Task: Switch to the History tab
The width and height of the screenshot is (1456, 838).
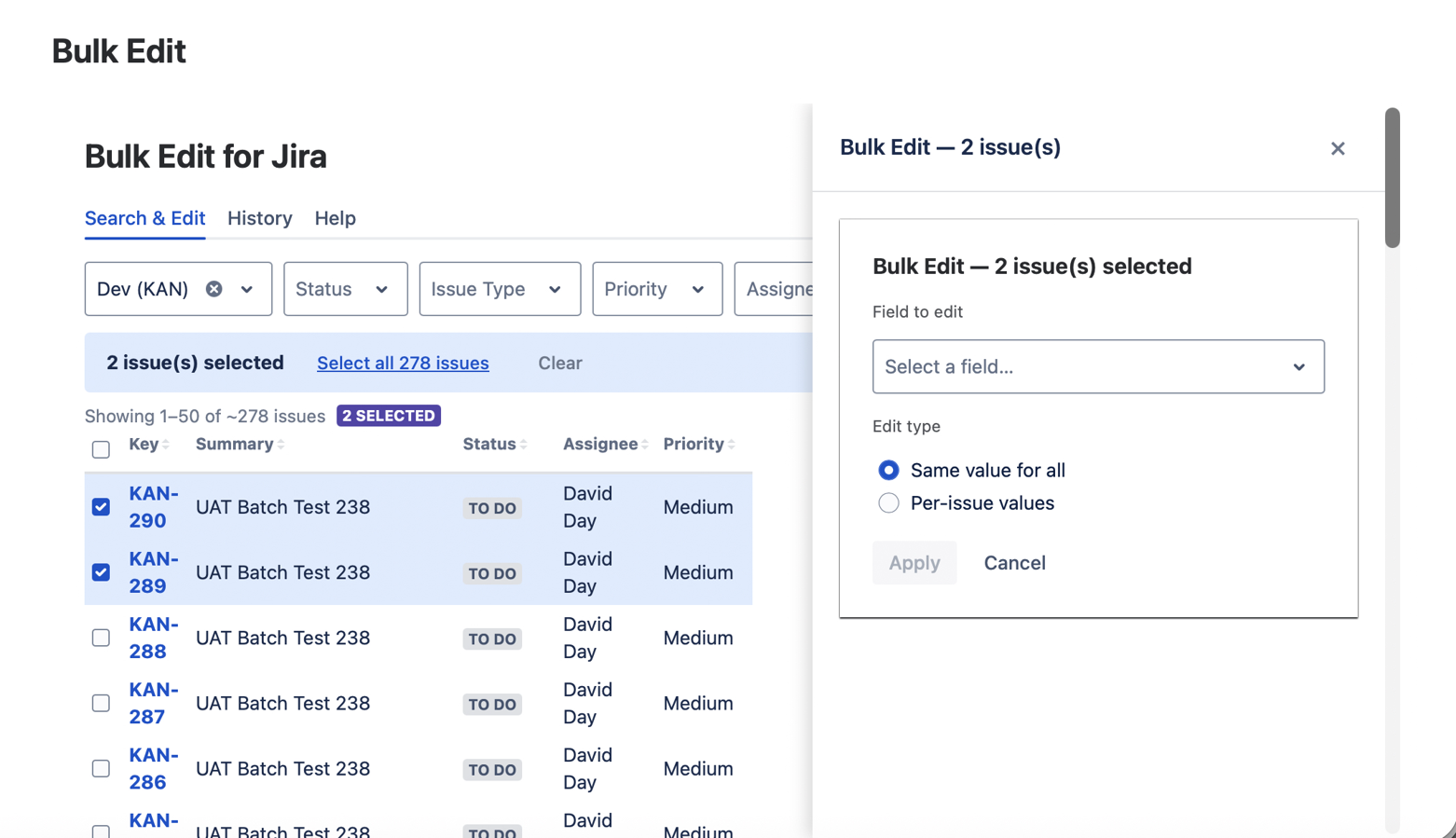Action: click(260, 218)
